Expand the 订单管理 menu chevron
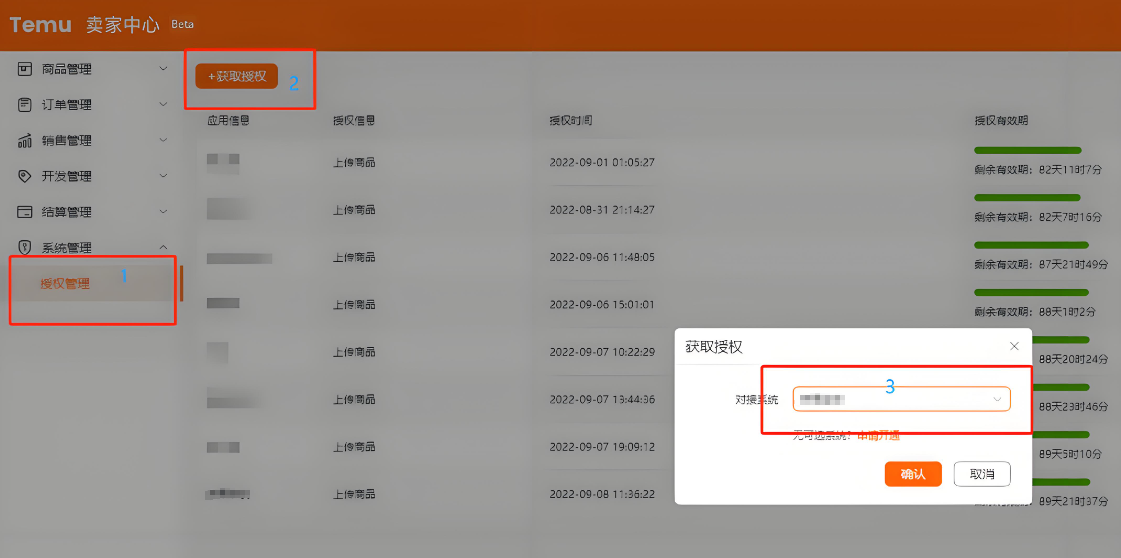Viewport: 1121px width, 558px height. [164, 105]
